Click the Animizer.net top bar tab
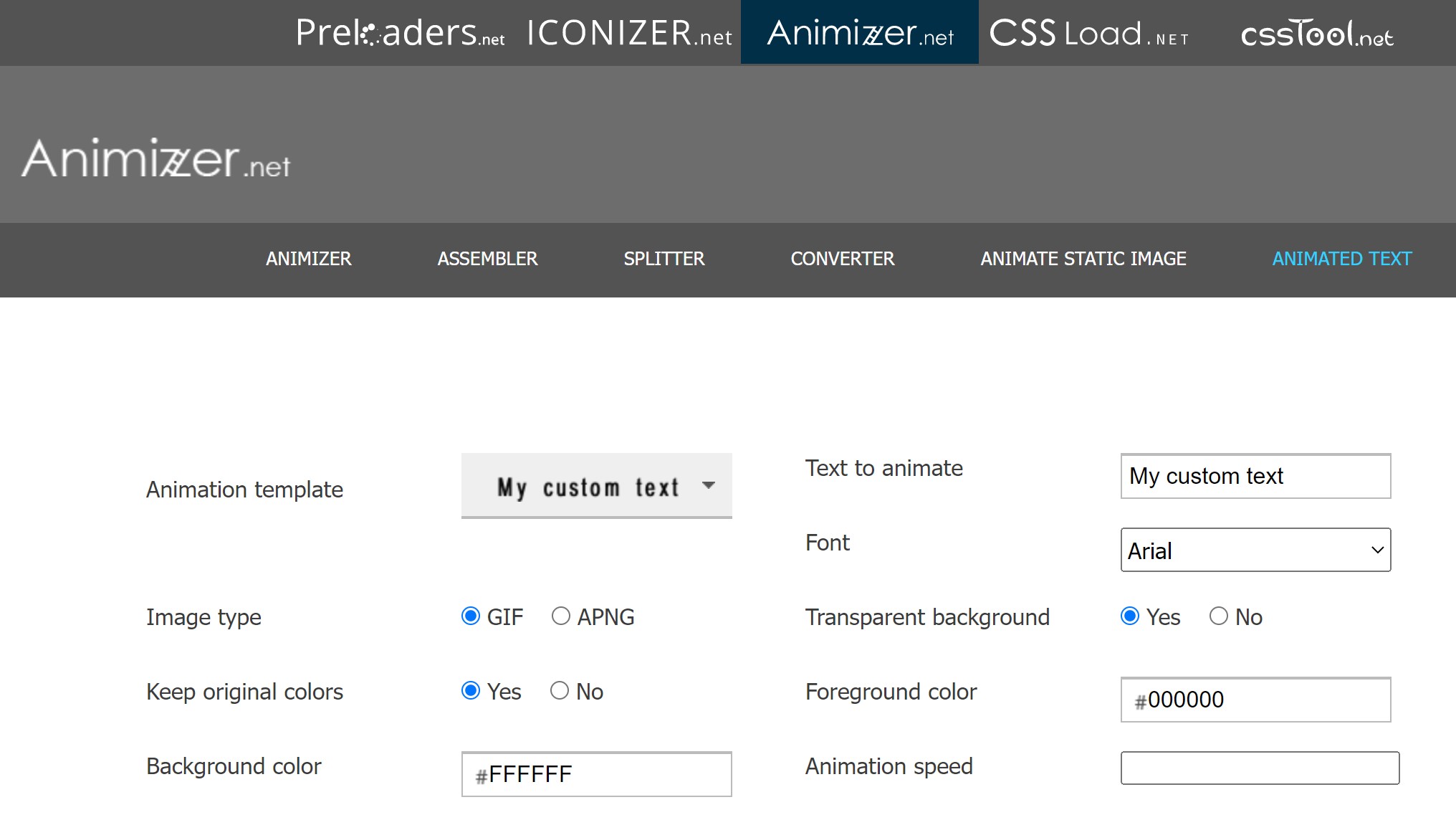This screenshot has height=820, width=1456. (860, 32)
